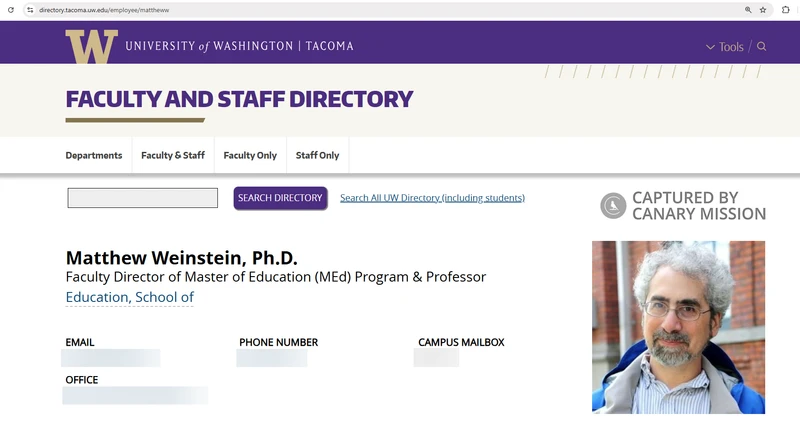800x428 pixels.
Task: Select the Faculty & Staff tab
Action: (173, 155)
